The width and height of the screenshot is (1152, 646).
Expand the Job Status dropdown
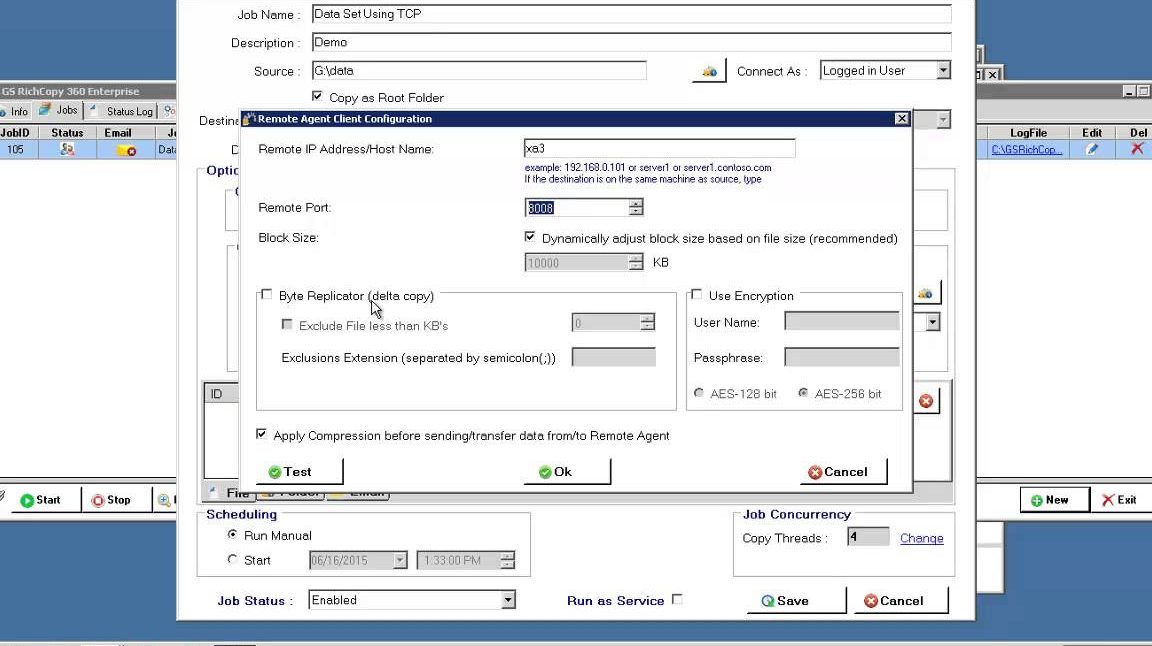tap(507, 600)
